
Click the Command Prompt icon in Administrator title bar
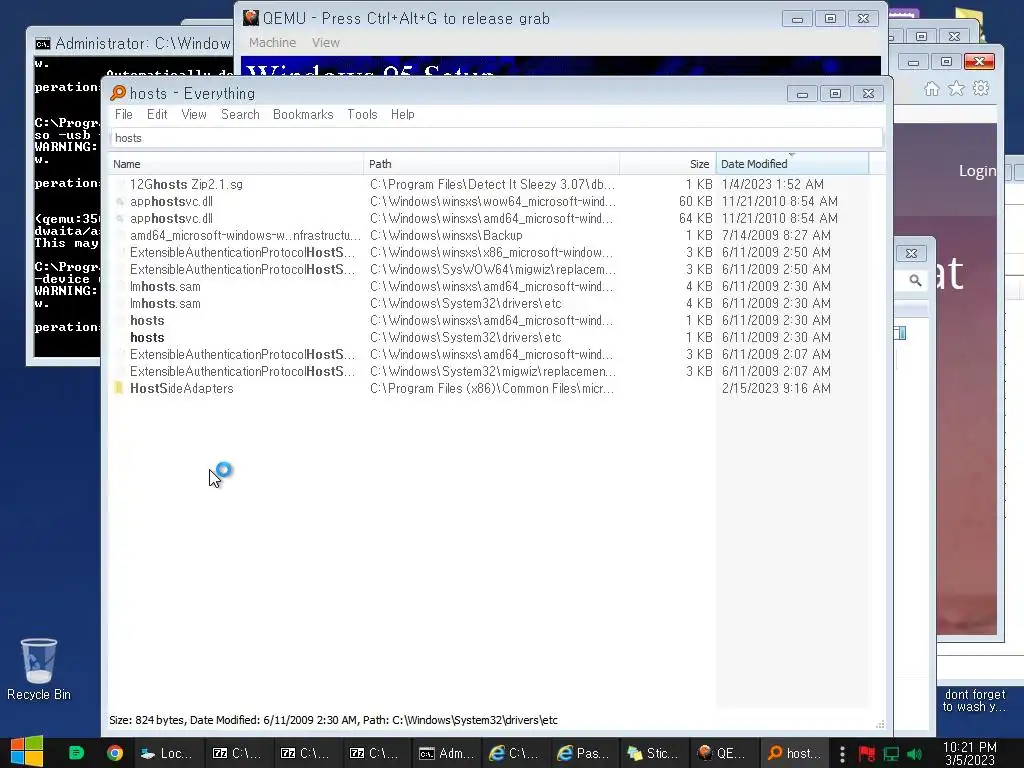click(43, 44)
